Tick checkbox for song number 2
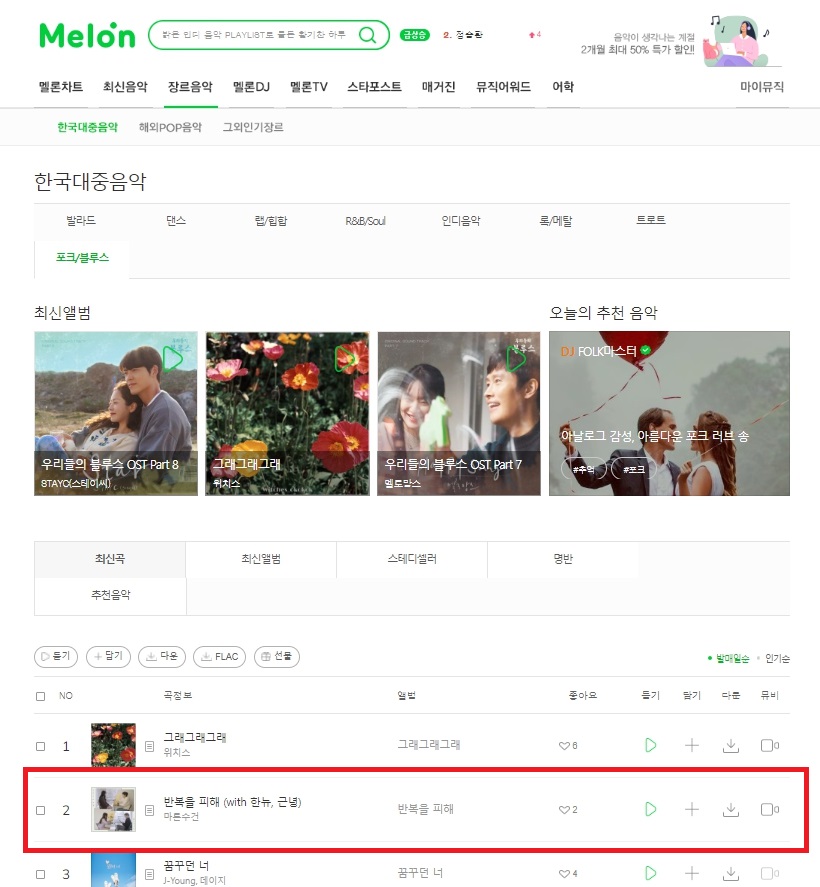Screen dimensions: 820x887 (41, 810)
